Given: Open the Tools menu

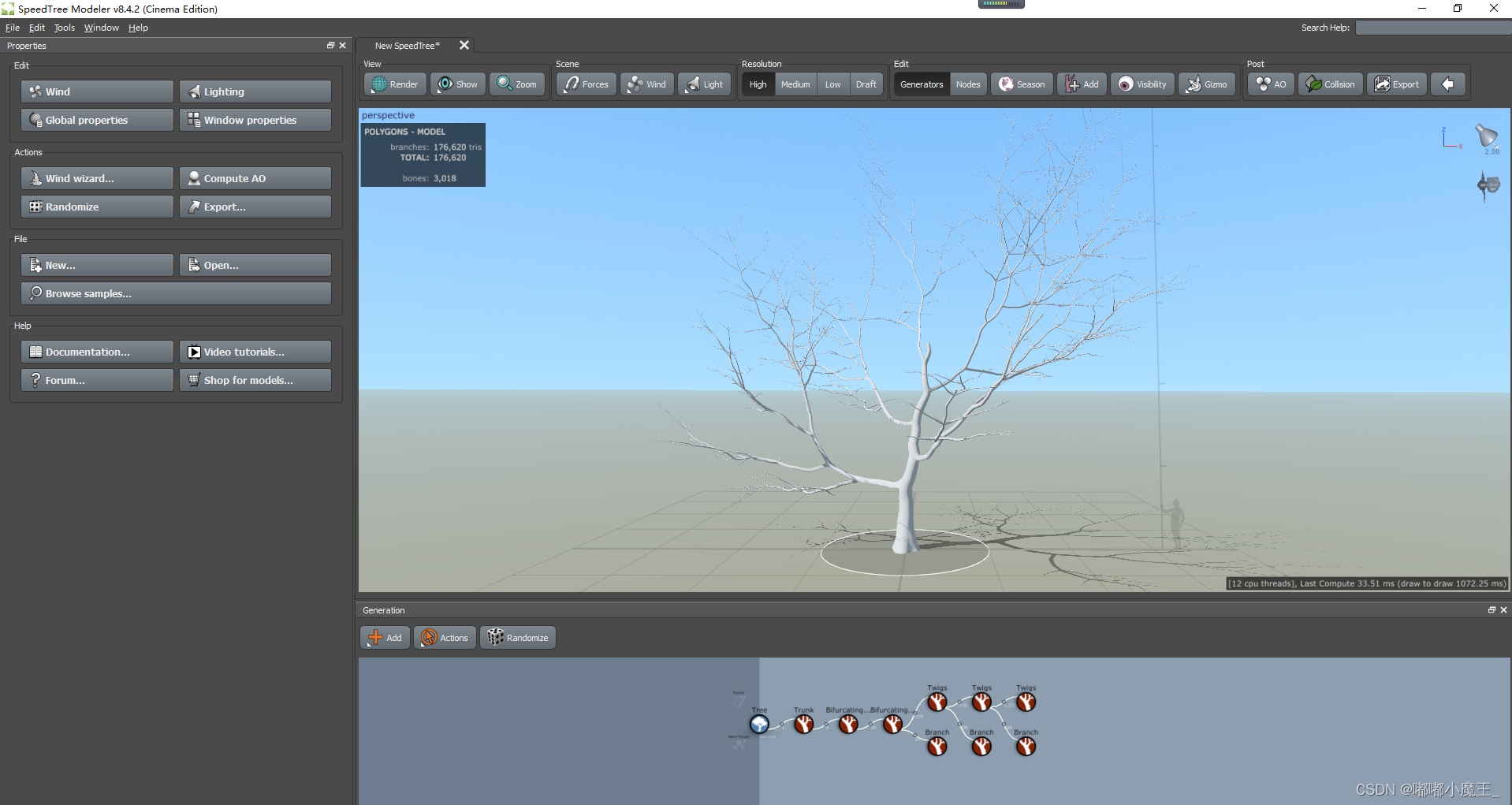Looking at the screenshot, I should pos(64,28).
